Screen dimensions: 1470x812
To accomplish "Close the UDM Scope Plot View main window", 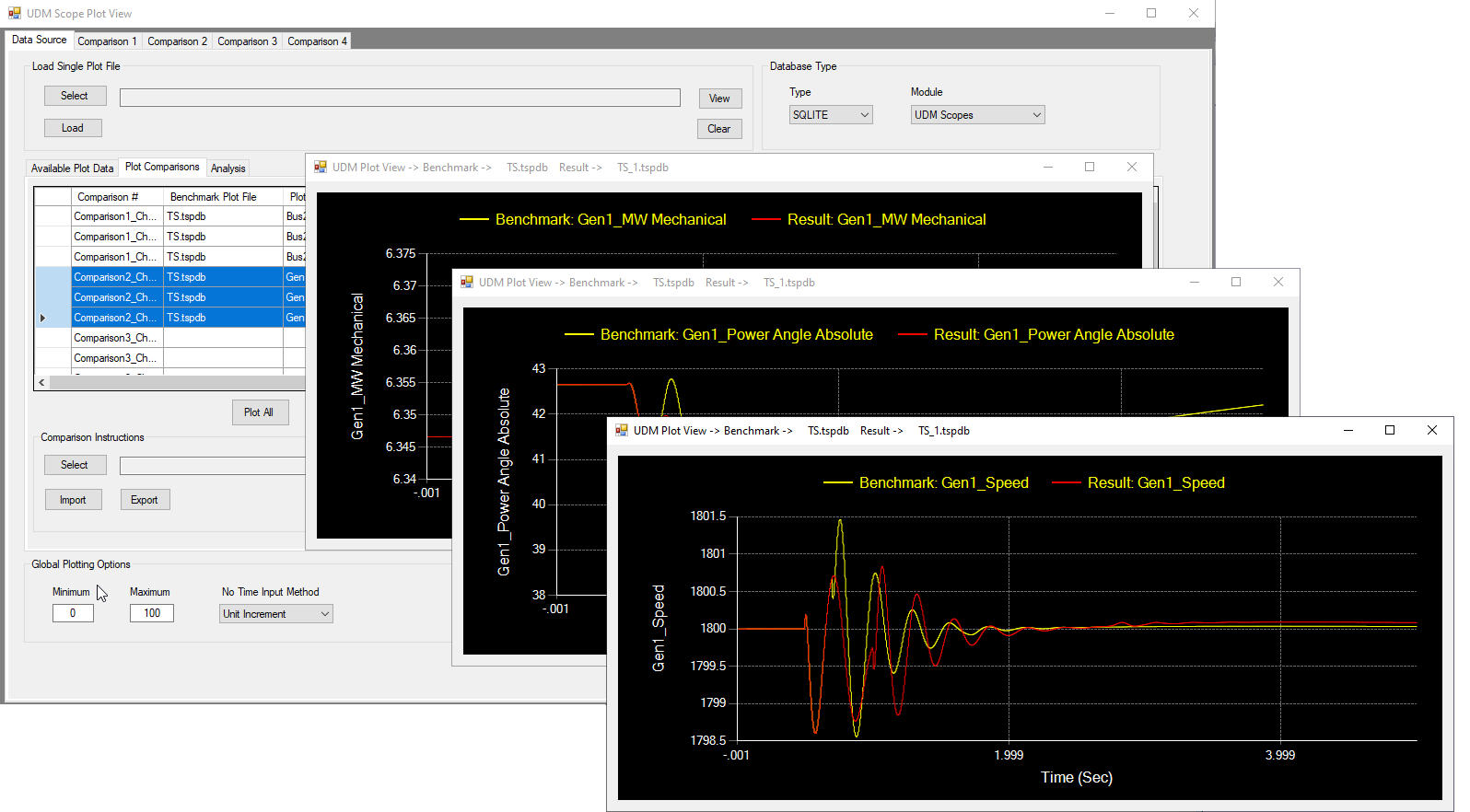I will click(x=1194, y=13).
